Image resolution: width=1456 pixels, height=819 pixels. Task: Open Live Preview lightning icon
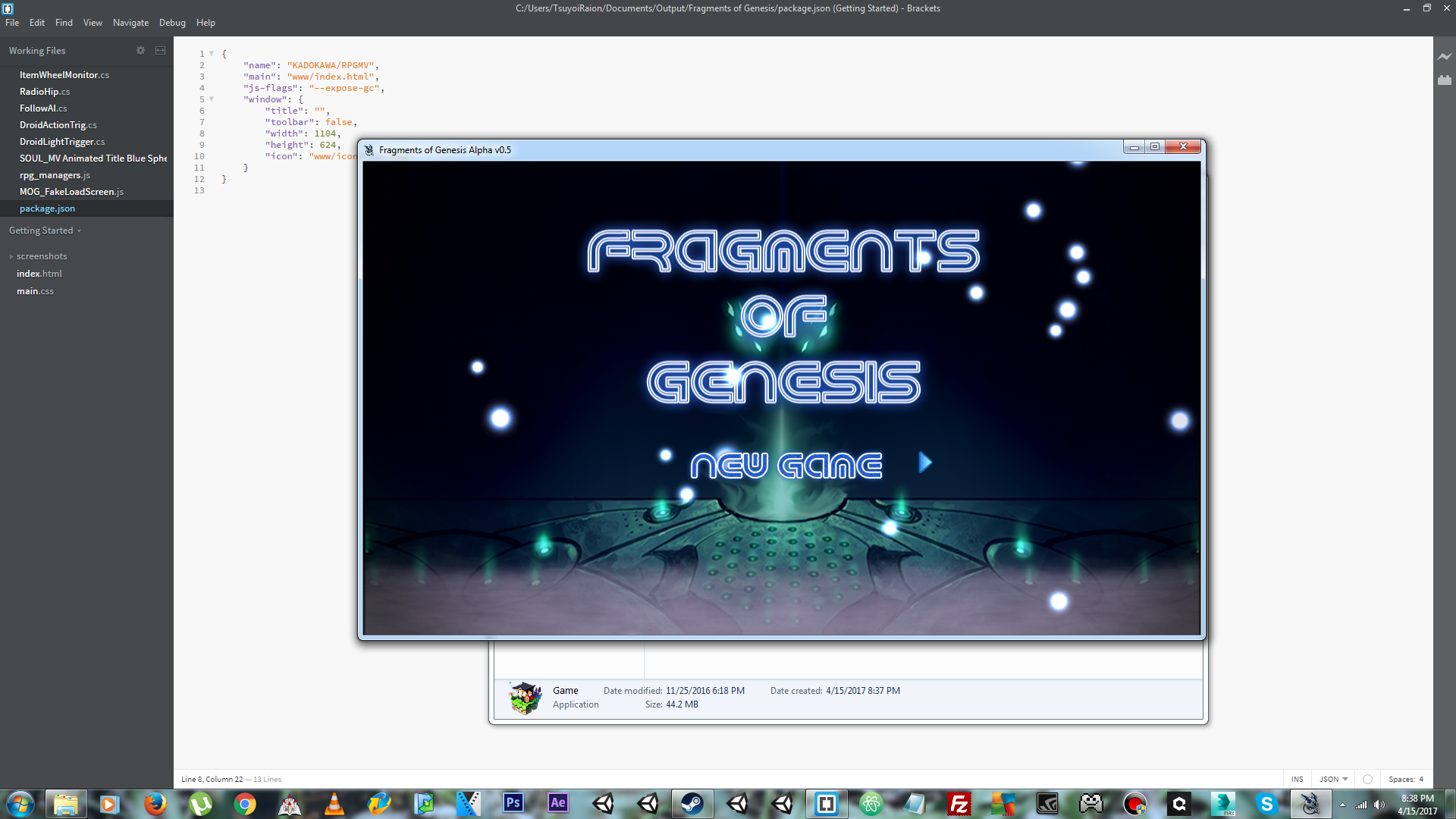[1444, 57]
